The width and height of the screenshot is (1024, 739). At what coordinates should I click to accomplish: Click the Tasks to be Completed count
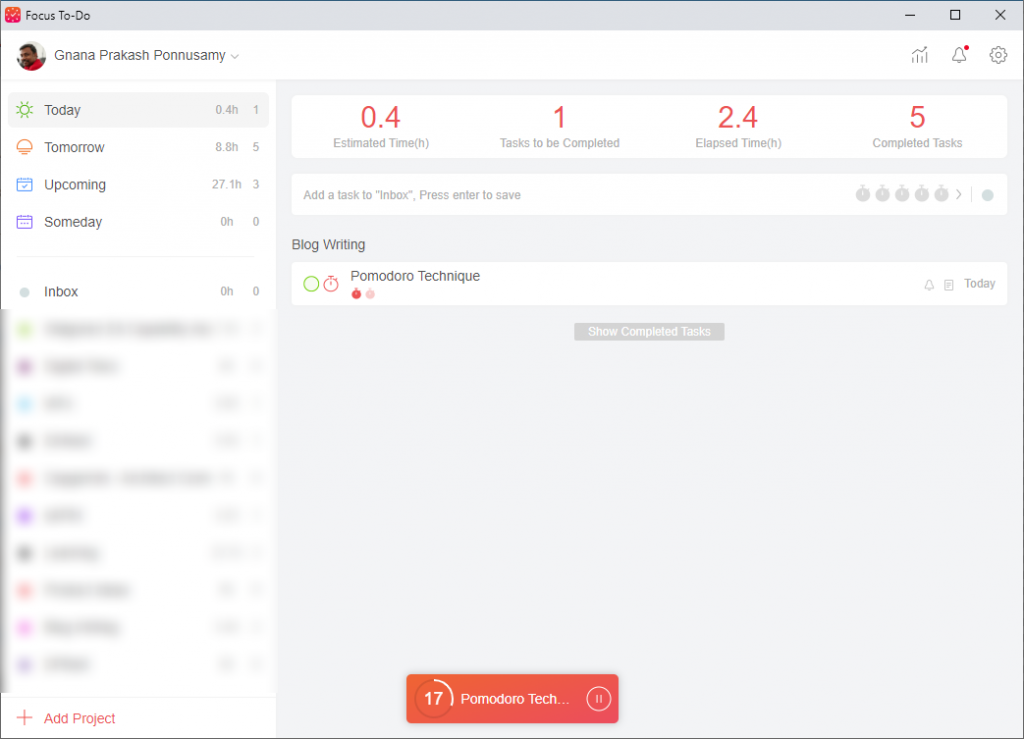click(x=560, y=118)
